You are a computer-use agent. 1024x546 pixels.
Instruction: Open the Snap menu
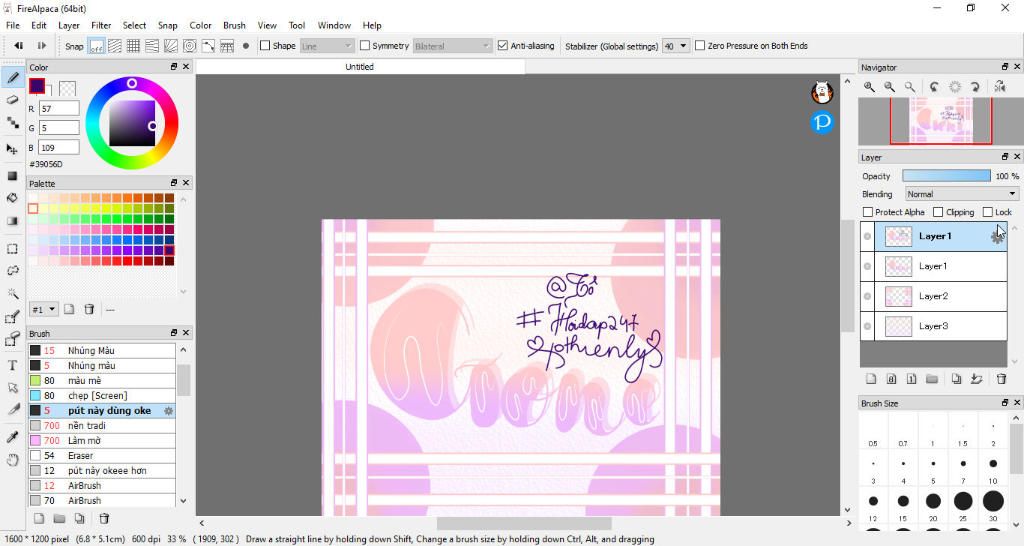(167, 25)
